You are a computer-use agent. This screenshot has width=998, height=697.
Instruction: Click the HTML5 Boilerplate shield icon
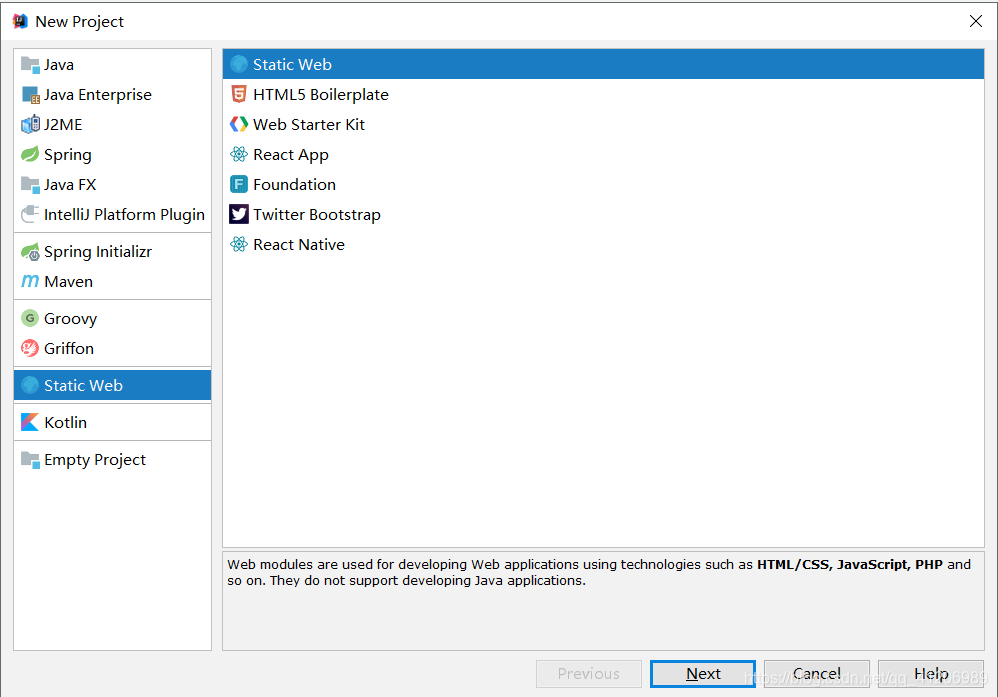(239, 94)
